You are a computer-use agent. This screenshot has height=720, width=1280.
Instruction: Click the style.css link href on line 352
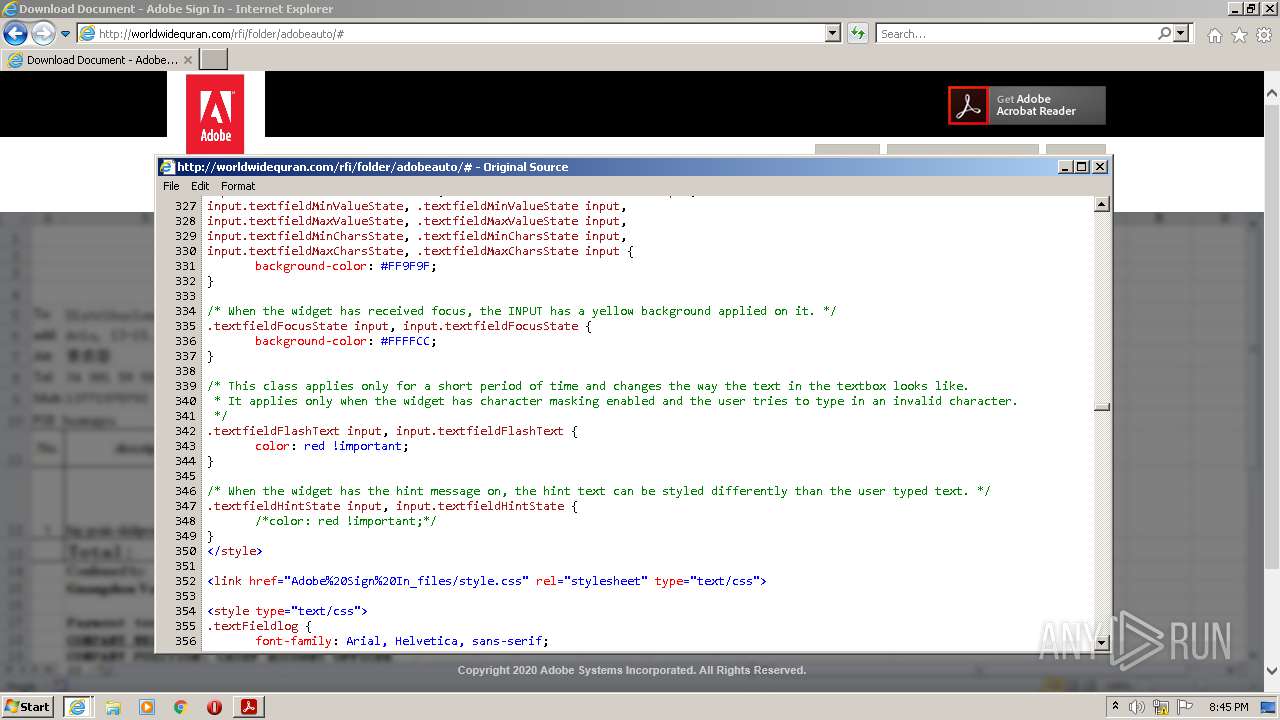[x=408, y=581]
